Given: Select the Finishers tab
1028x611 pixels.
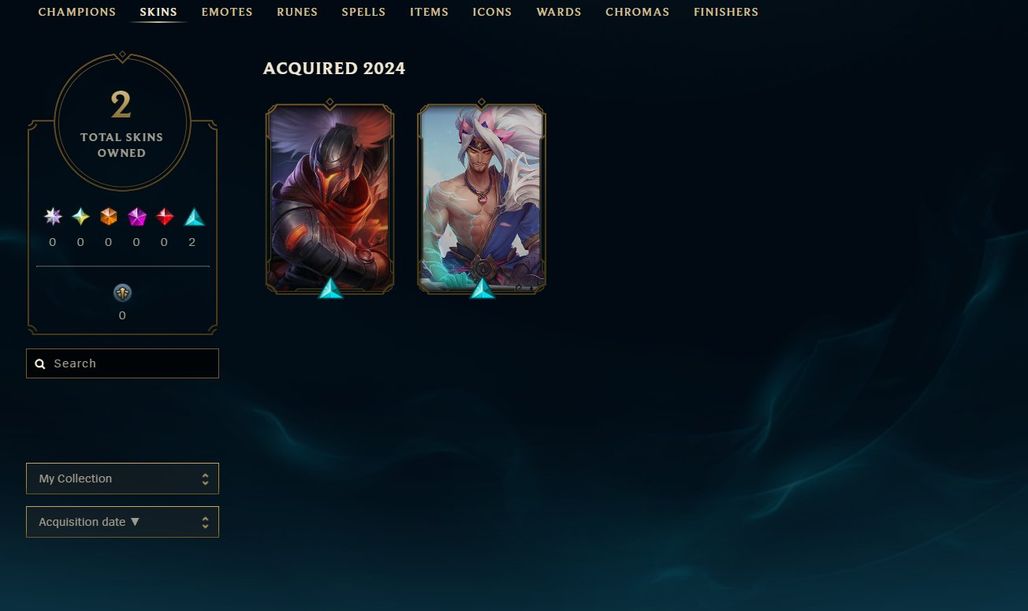Looking at the screenshot, I should click(x=726, y=12).
